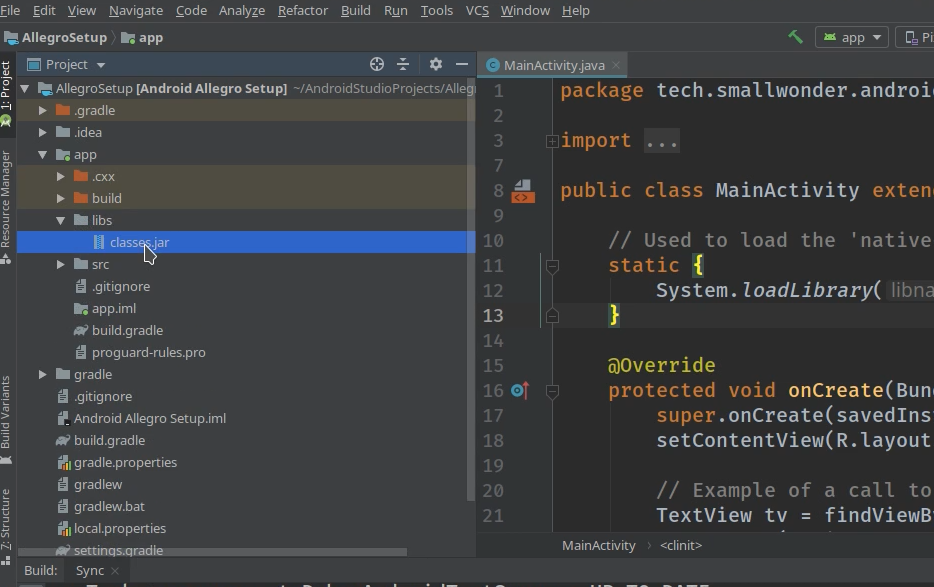934x587 pixels.
Task: Open the Project view switcher dropdown
Action: (65, 63)
